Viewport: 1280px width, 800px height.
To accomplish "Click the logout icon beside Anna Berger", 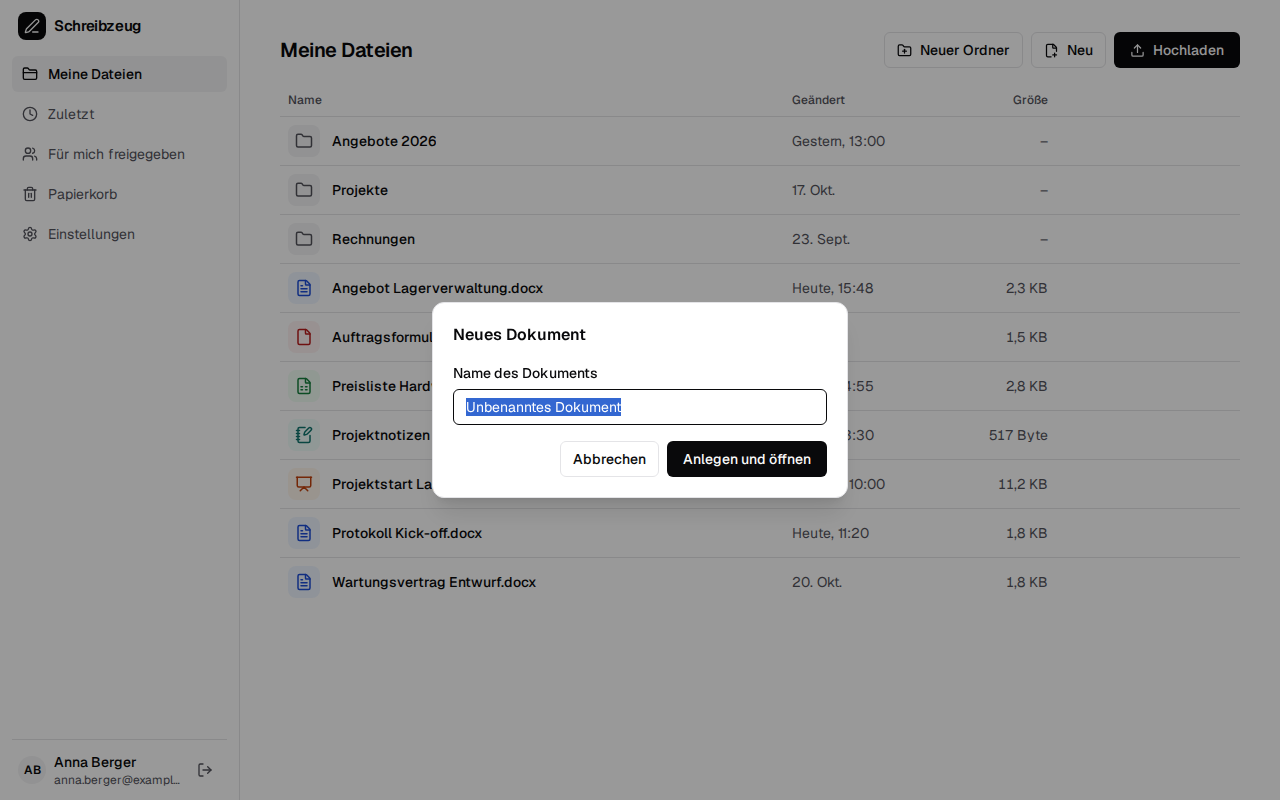I will (205, 770).
